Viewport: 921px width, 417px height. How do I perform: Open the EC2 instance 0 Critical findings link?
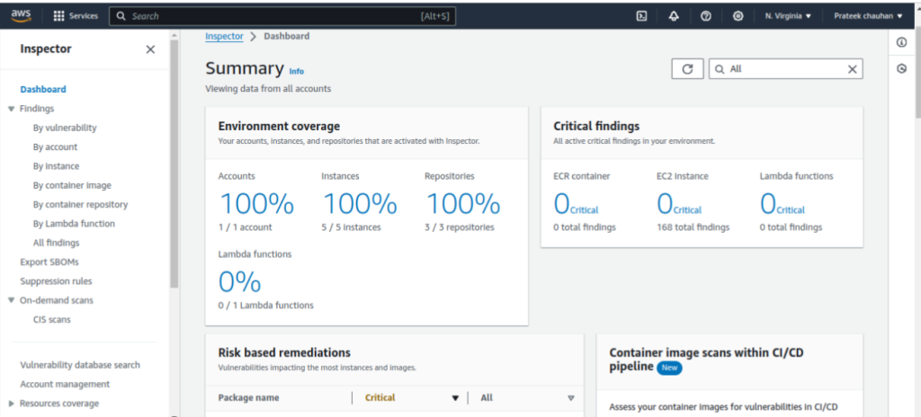click(680, 204)
